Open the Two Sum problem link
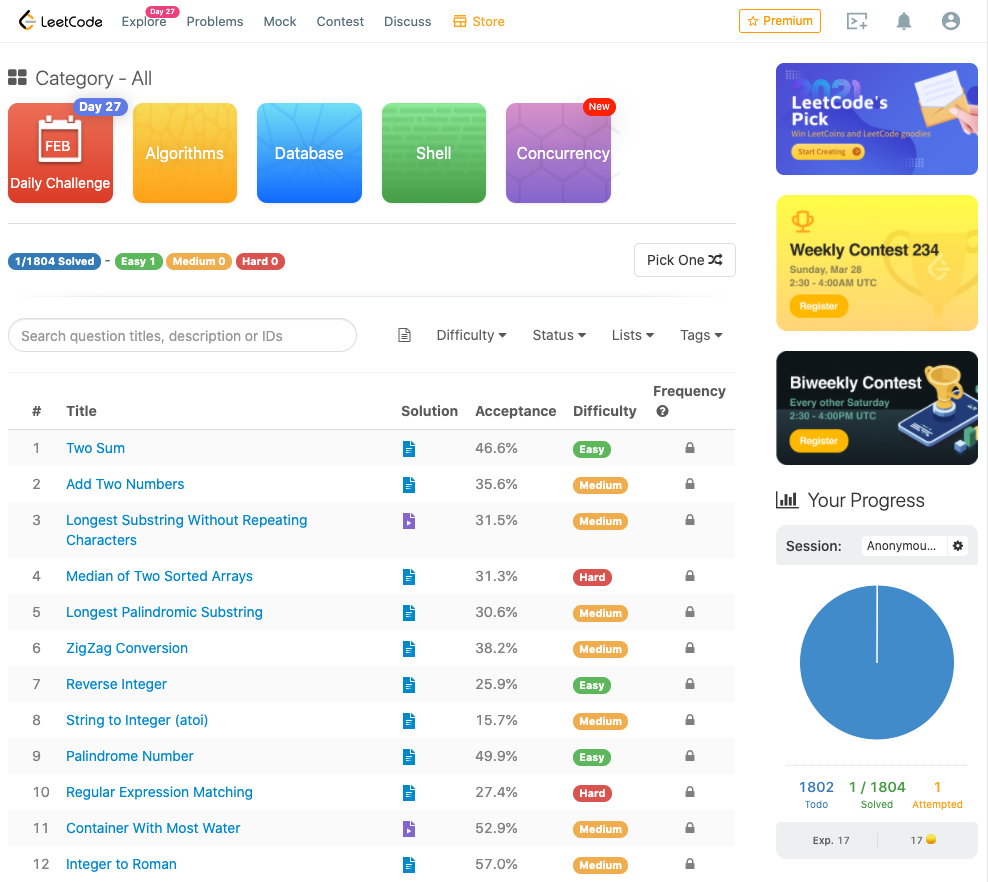This screenshot has height=882, width=988. click(x=96, y=448)
